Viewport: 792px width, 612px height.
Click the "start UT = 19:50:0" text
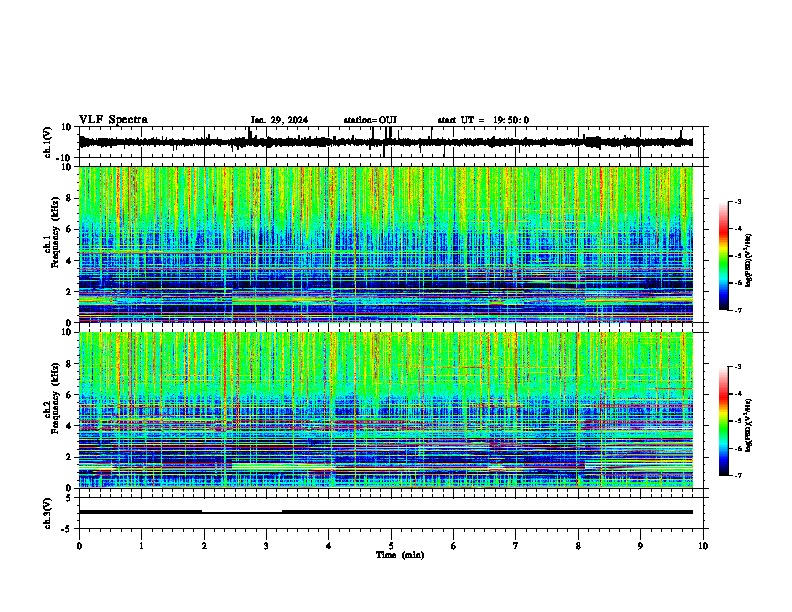pyautogui.click(x=483, y=120)
